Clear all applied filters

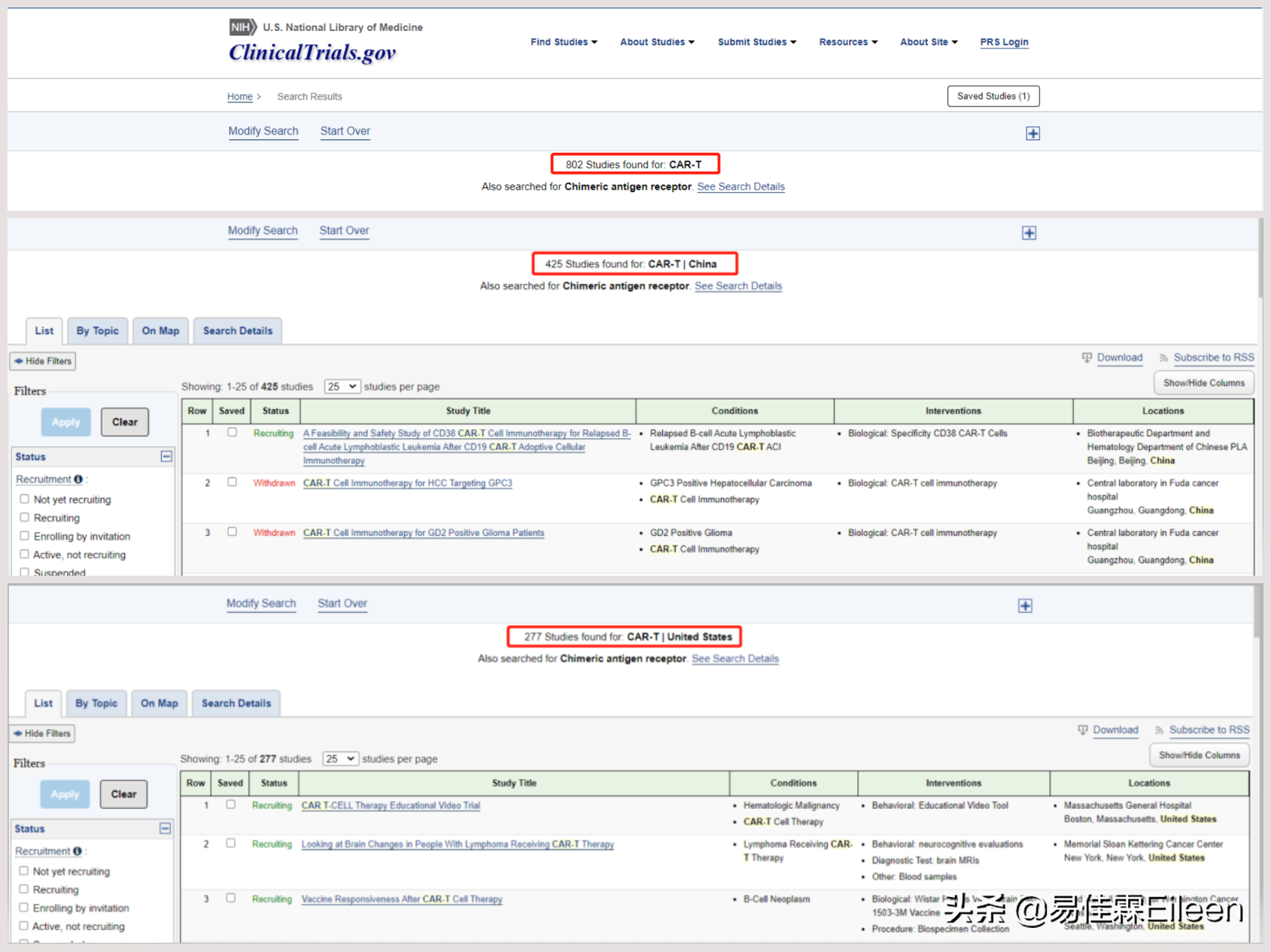pos(124,421)
